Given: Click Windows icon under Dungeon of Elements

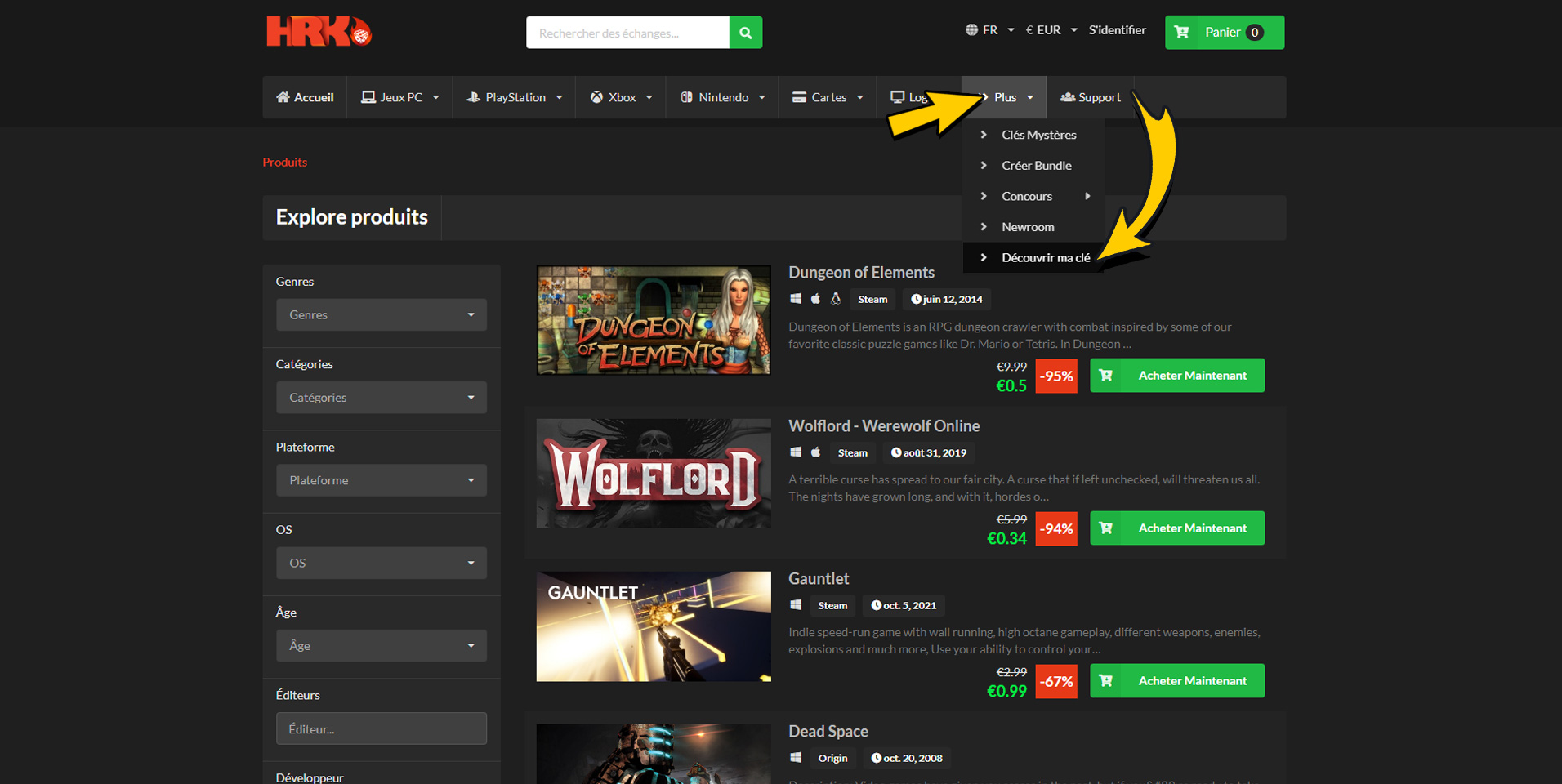Looking at the screenshot, I should pyautogui.click(x=796, y=299).
